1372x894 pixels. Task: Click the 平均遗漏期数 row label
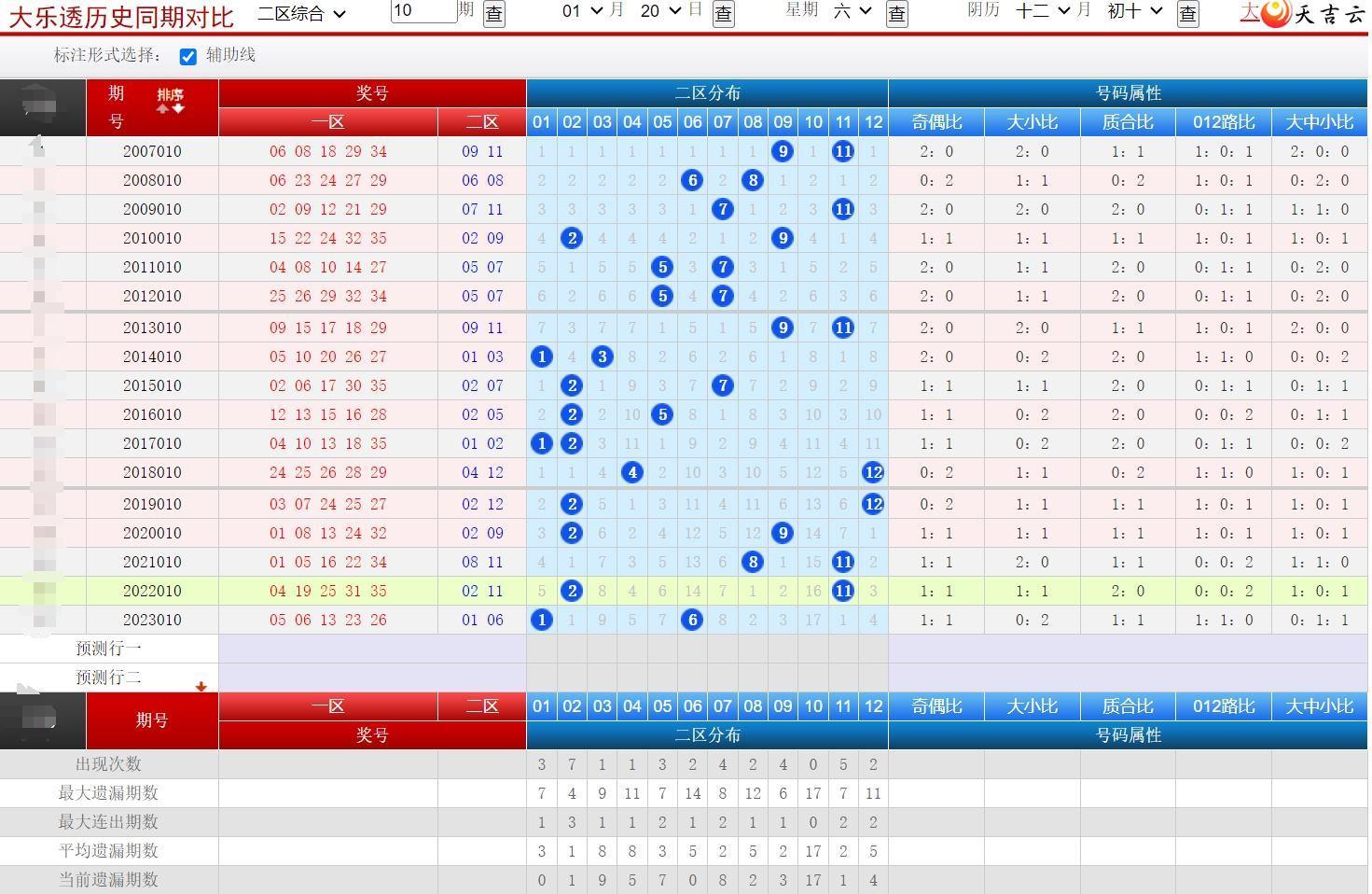(x=108, y=851)
